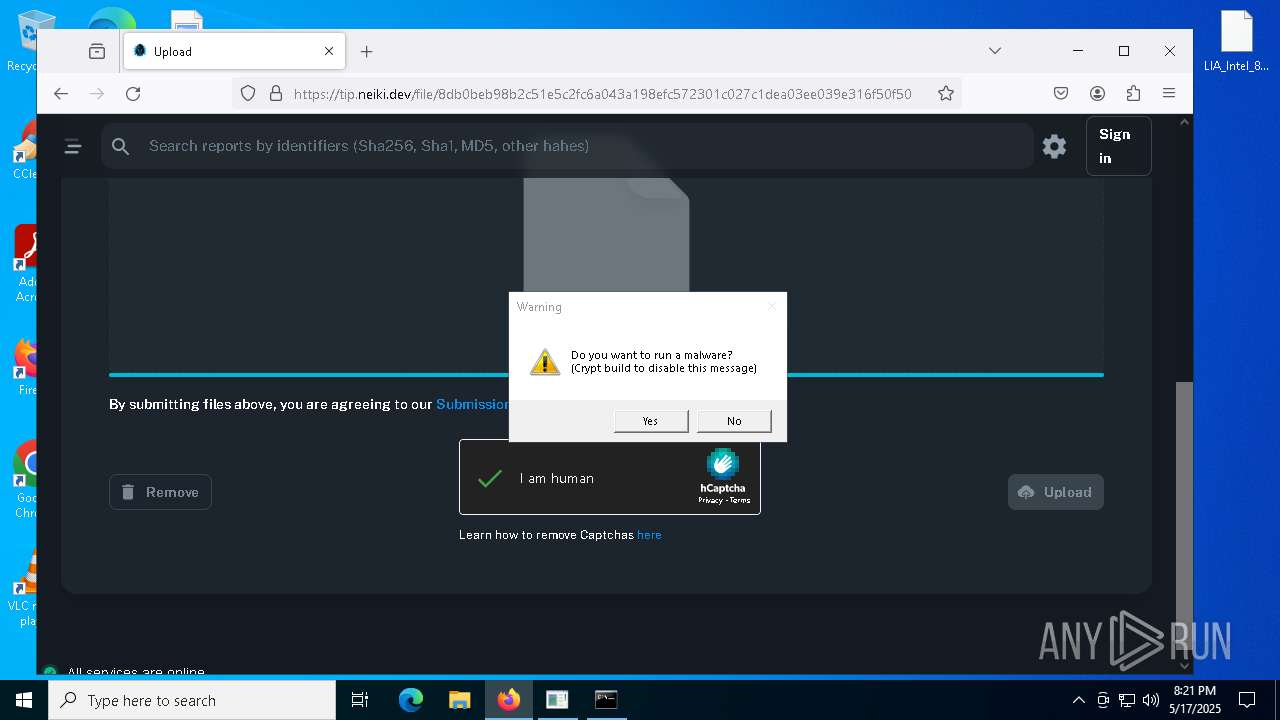
Task: Open the Firefox View icon
Action: coord(97,51)
